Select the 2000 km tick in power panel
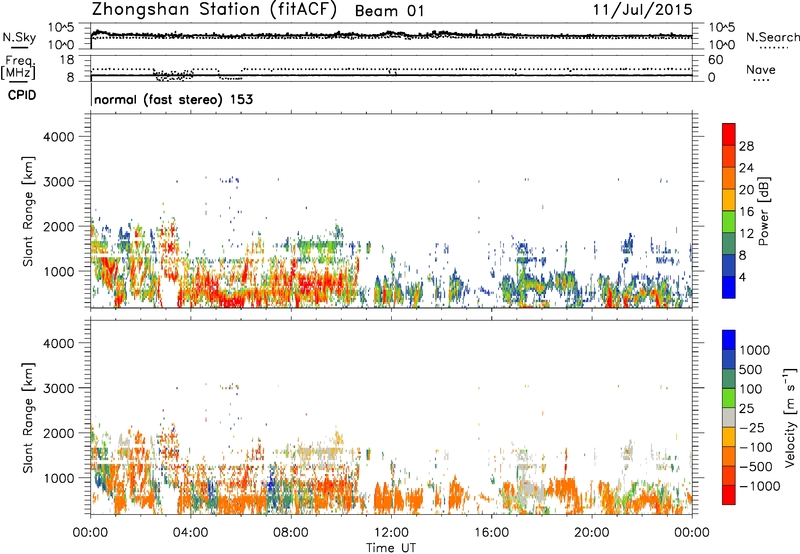800x554 pixels. tap(59, 226)
